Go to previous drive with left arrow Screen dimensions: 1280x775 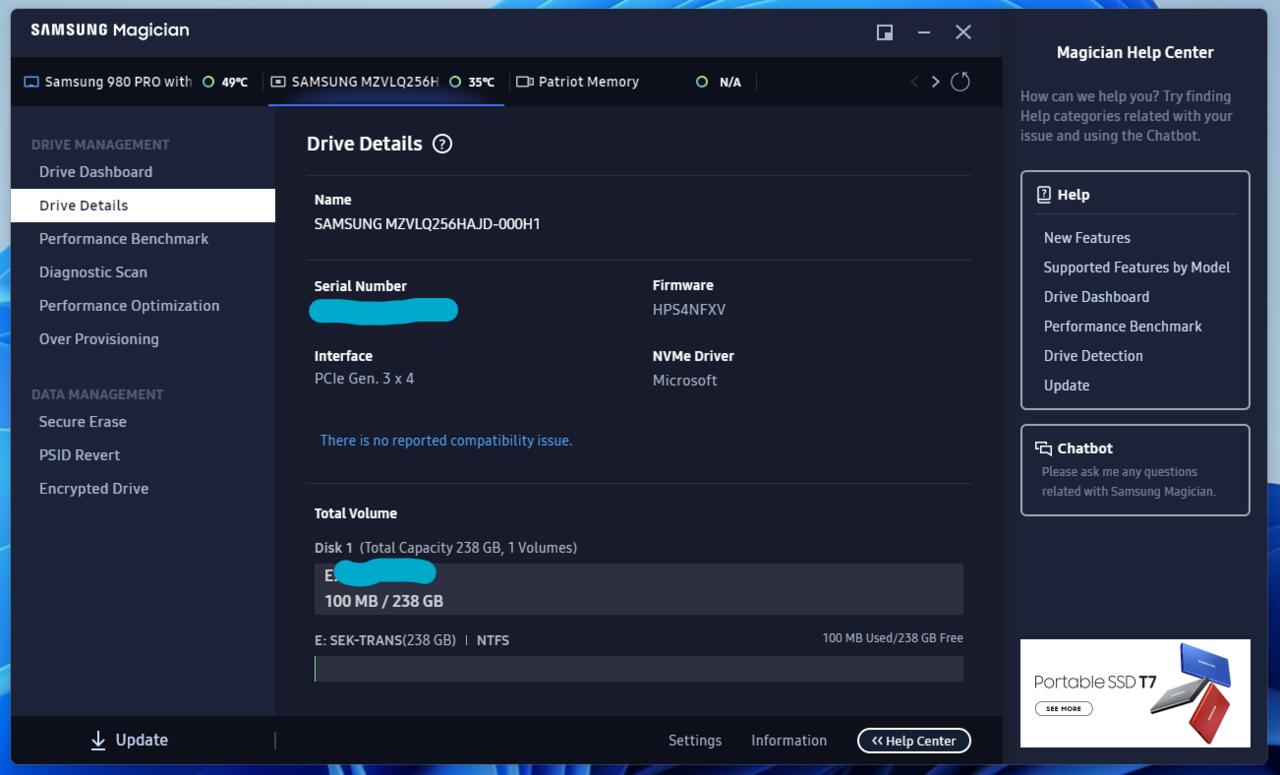click(x=914, y=82)
